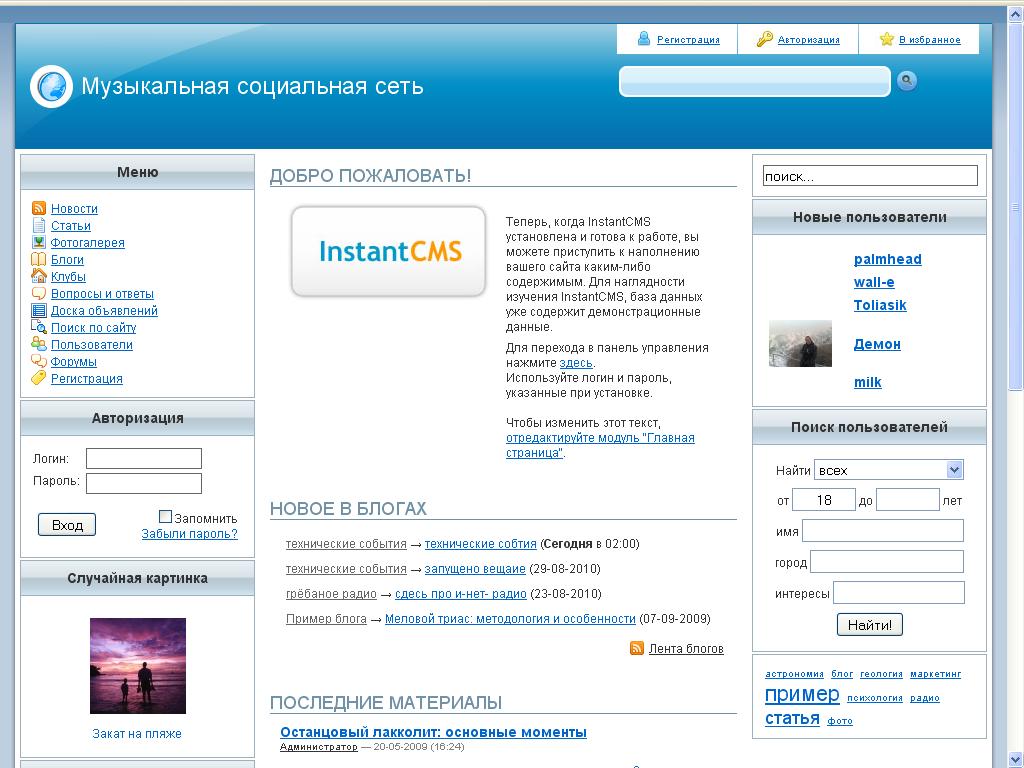The height and width of the screenshot is (768, 1024).
Task: Click the Демон user avatar photo
Action: tap(800, 344)
